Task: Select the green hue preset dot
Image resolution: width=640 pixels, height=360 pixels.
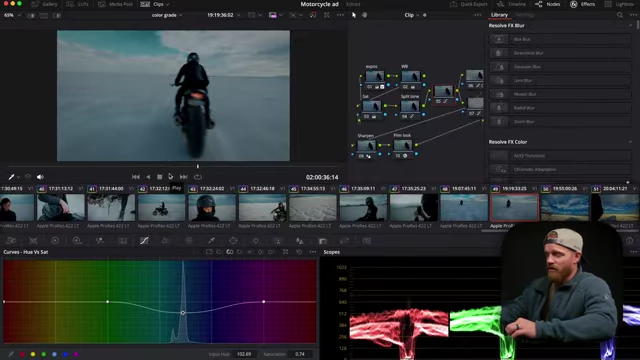Action: coord(44,354)
